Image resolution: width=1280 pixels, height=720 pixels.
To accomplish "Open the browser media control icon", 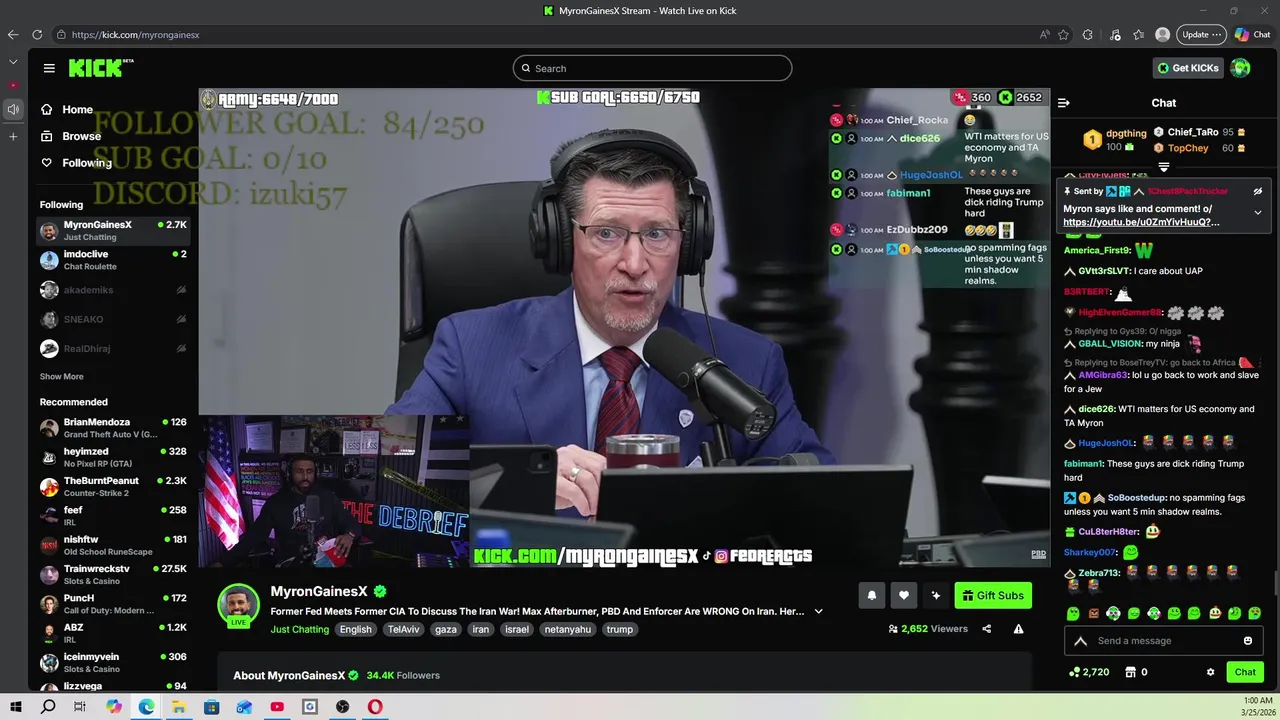I will point(1115,34).
